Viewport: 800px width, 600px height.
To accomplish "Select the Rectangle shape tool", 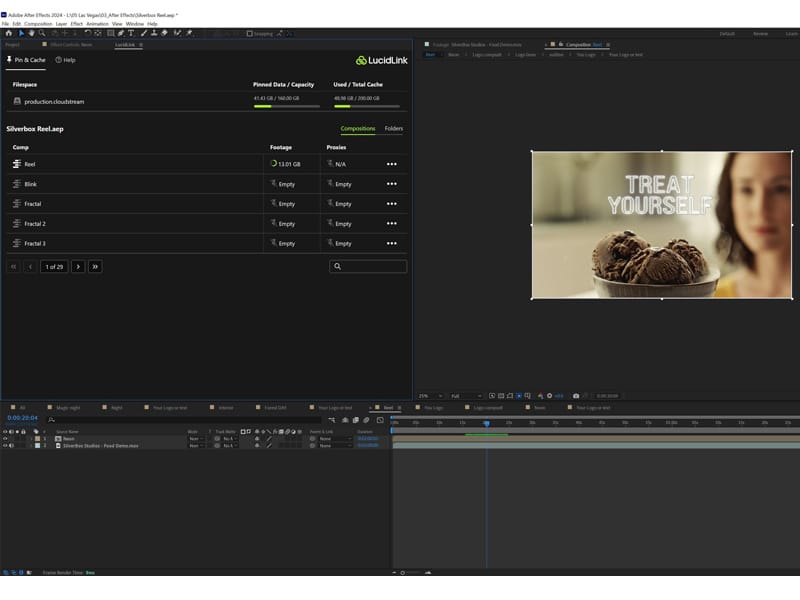I will coord(110,33).
